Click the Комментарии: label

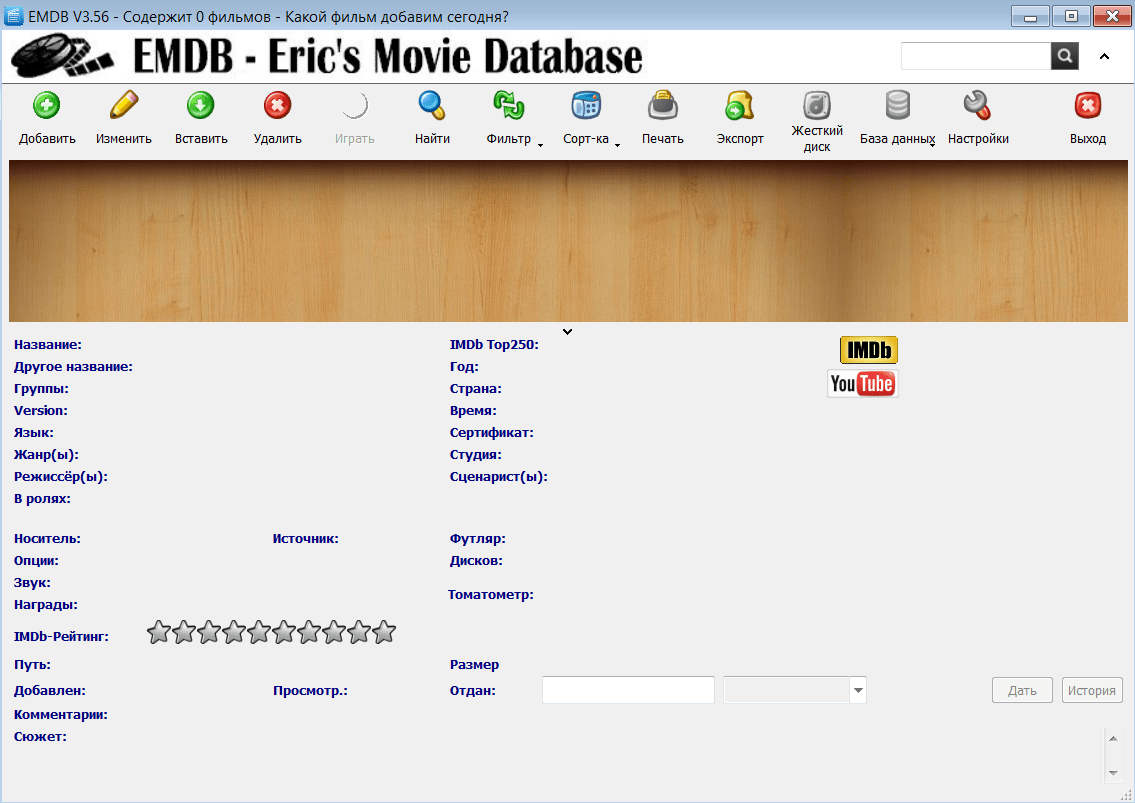(x=61, y=715)
